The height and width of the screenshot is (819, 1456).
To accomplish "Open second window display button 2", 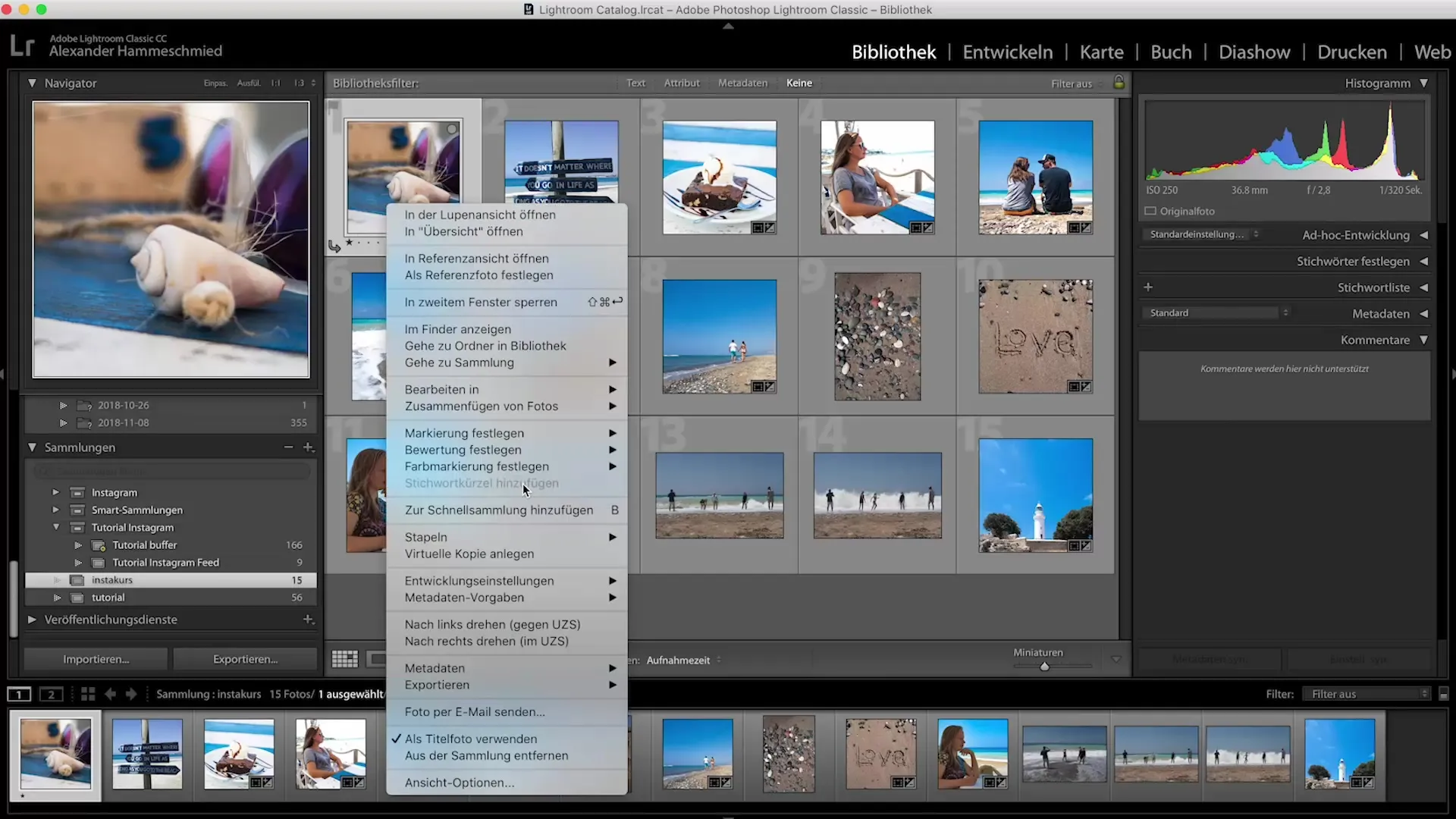I will 52,694.
